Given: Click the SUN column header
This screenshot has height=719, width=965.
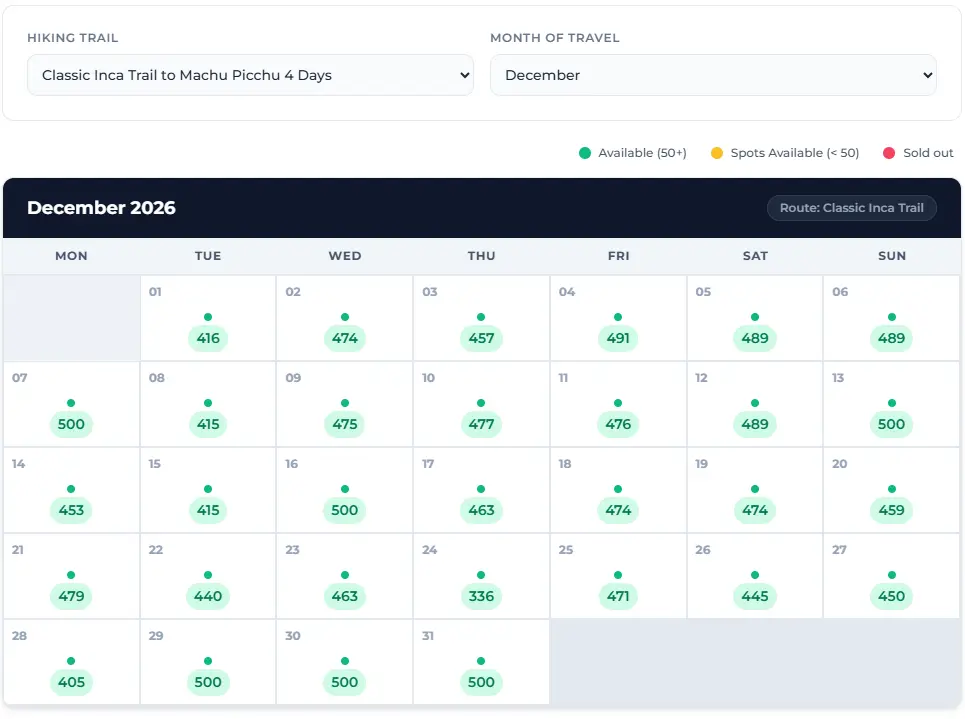Looking at the screenshot, I should pyautogui.click(x=892, y=256).
